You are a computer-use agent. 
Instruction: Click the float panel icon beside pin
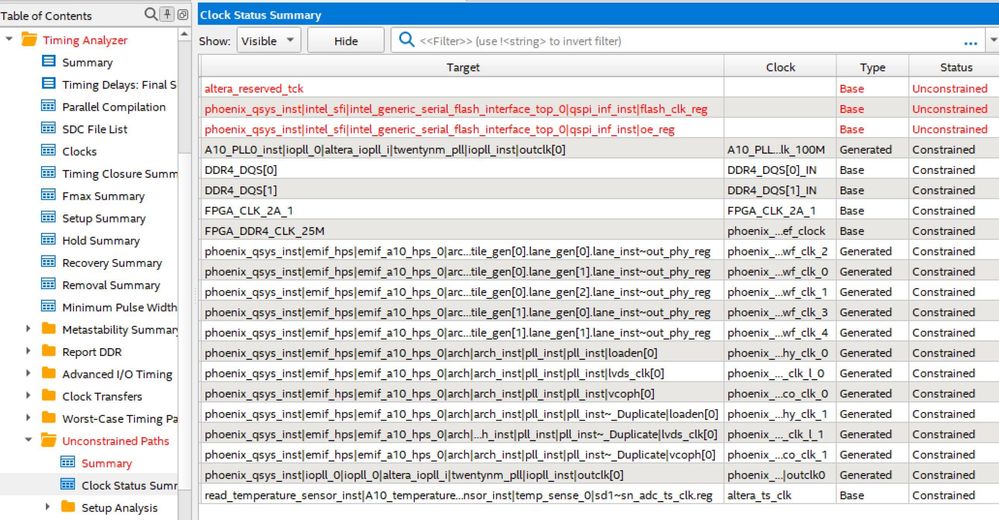182,14
